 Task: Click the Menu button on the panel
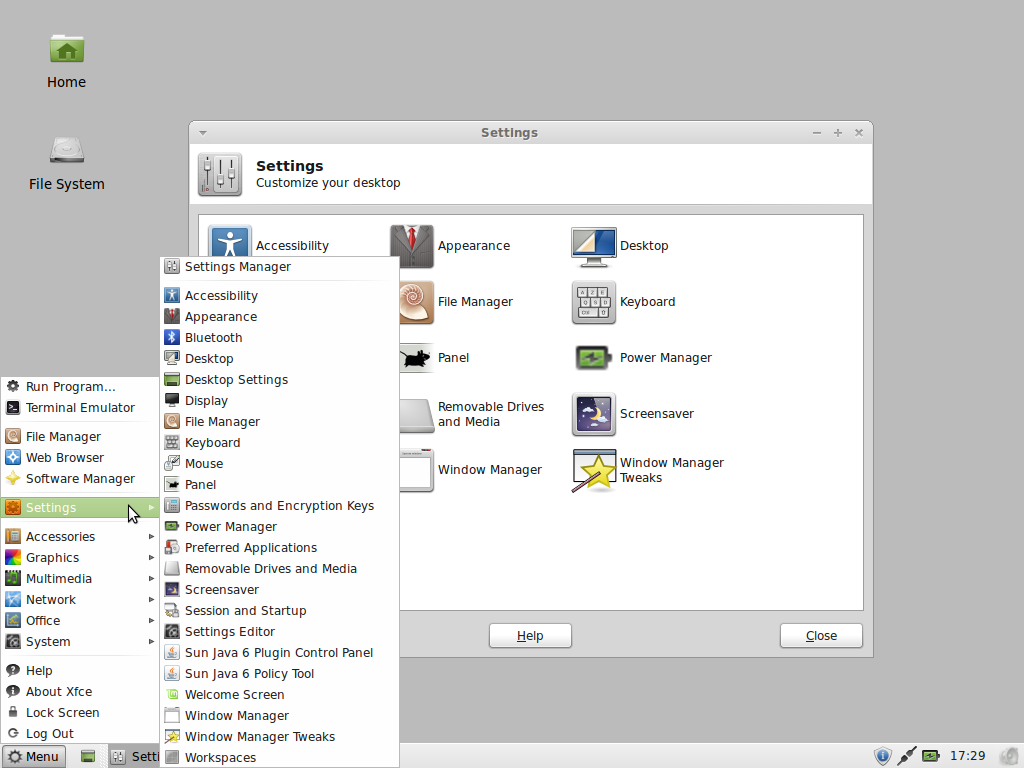coord(34,756)
